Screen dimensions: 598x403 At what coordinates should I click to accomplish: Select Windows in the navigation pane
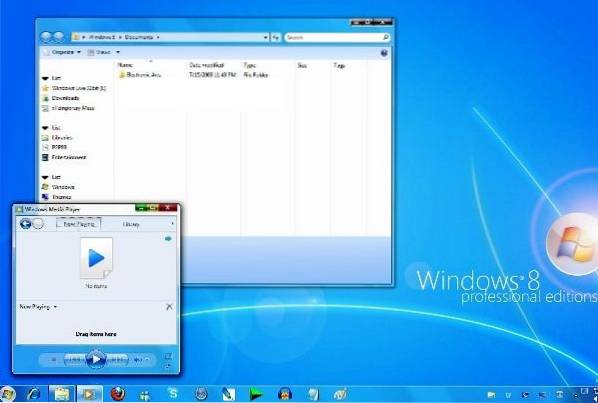[x=58, y=187]
